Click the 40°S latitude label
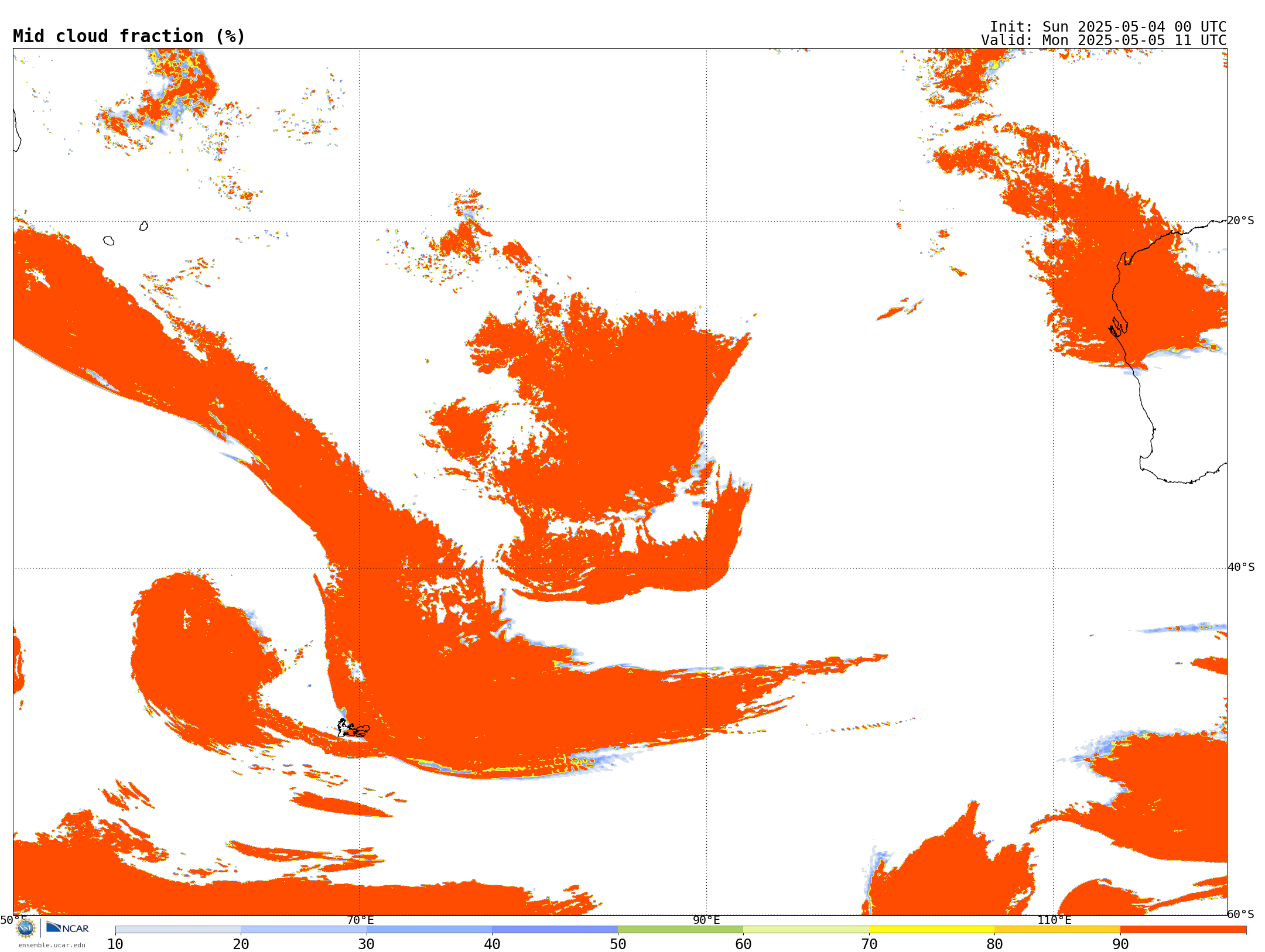 1241,567
